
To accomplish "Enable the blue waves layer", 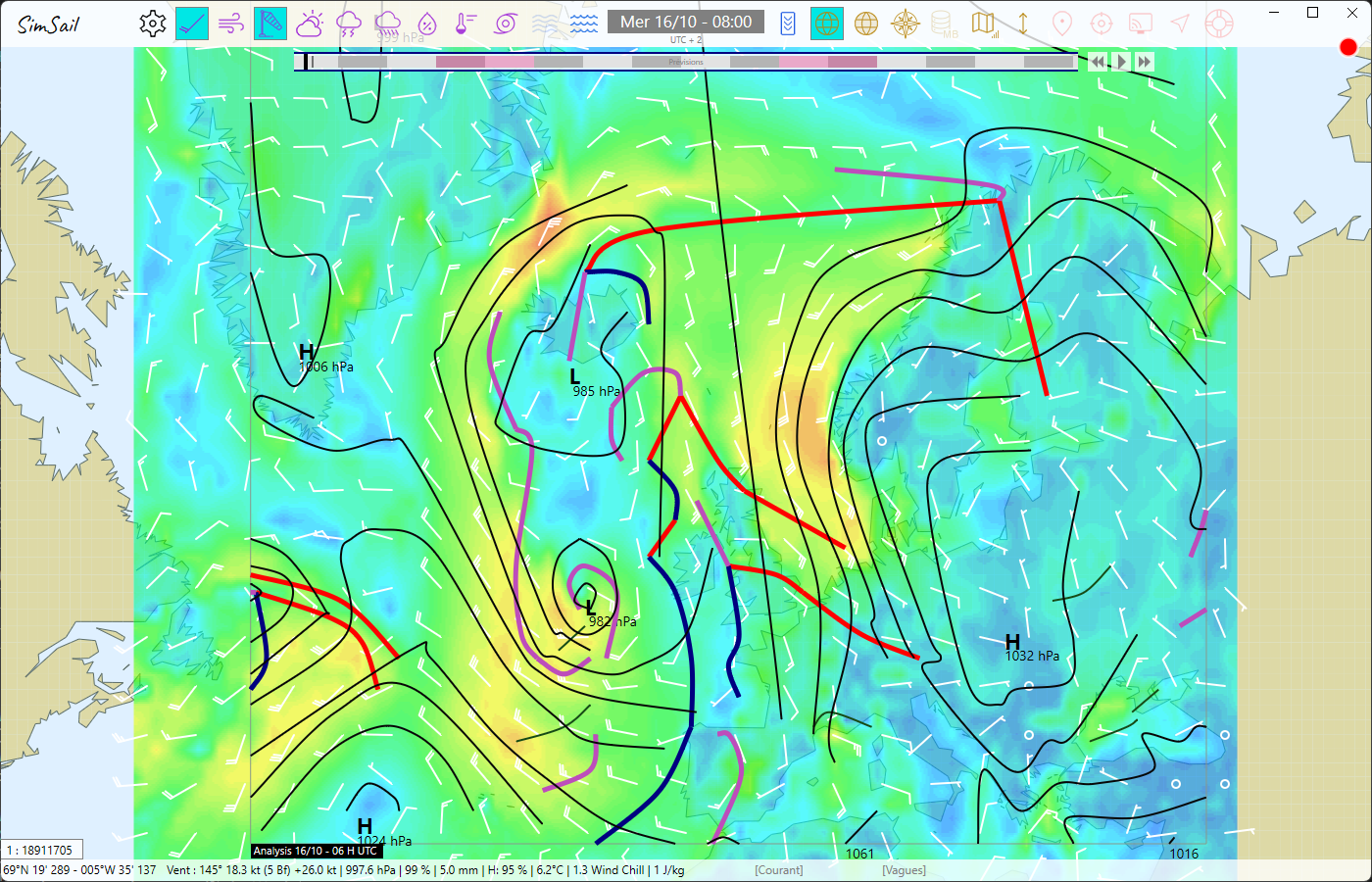I will [x=584, y=24].
